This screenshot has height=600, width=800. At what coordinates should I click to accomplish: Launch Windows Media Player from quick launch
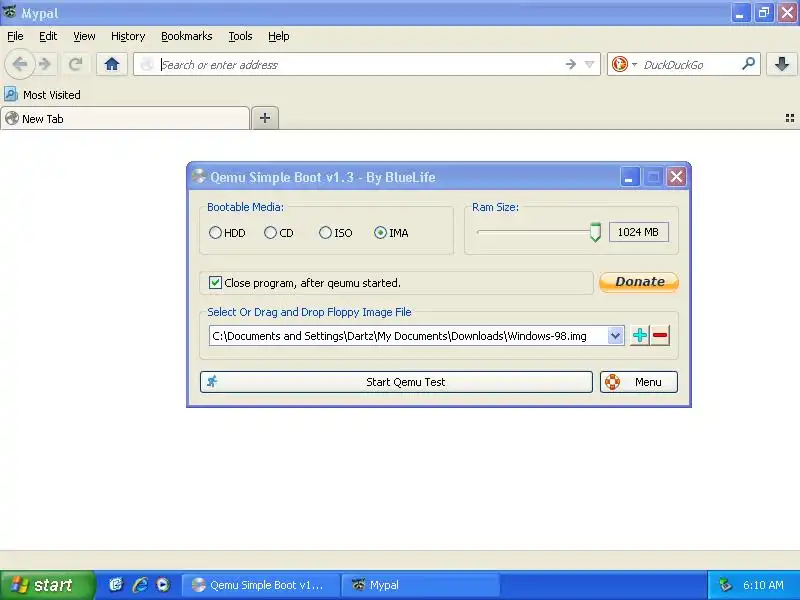click(x=163, y=585)
